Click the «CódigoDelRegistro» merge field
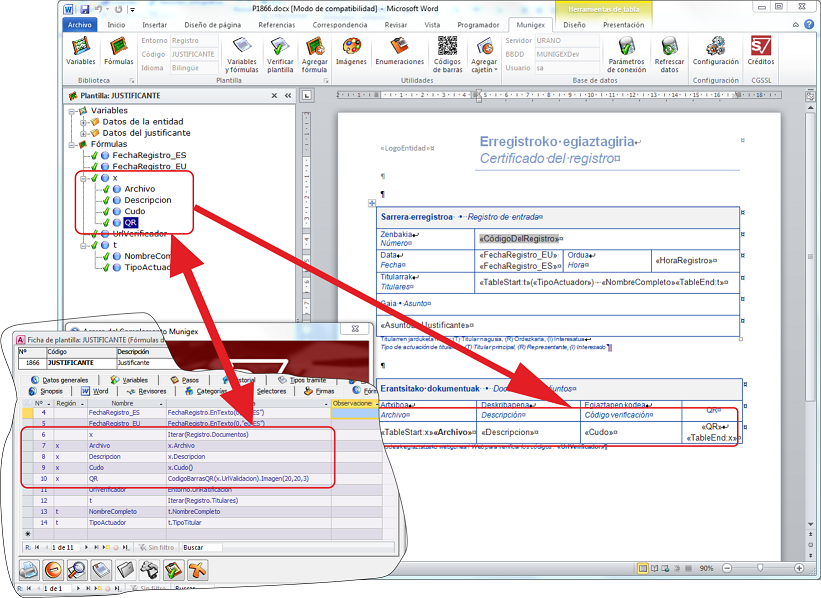 click(519, 239)
